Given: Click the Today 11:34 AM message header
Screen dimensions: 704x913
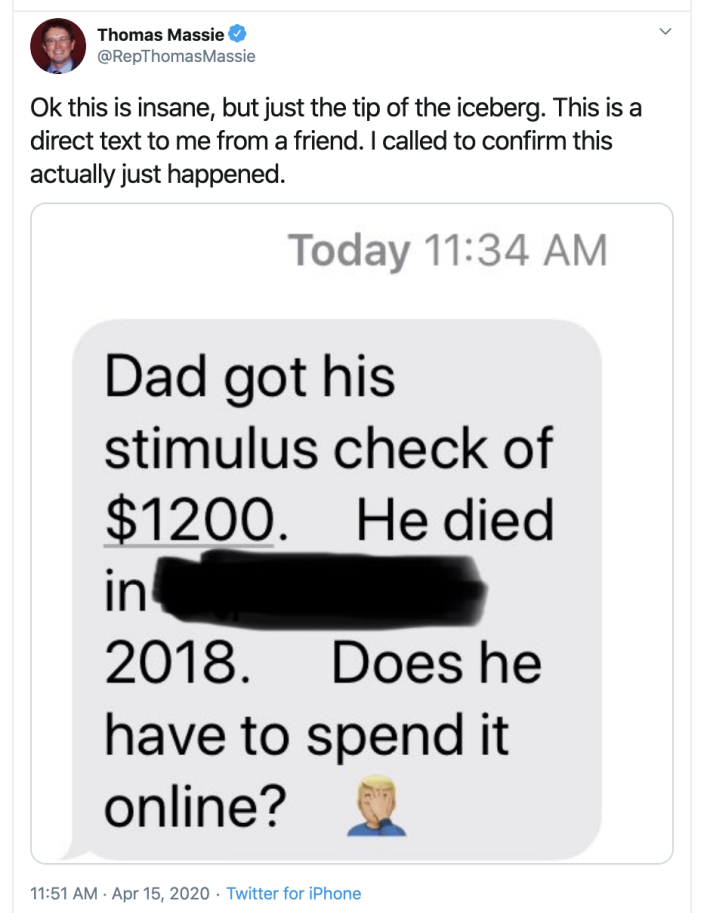Looking at the screenshot, I should click(x=447, y=250).
